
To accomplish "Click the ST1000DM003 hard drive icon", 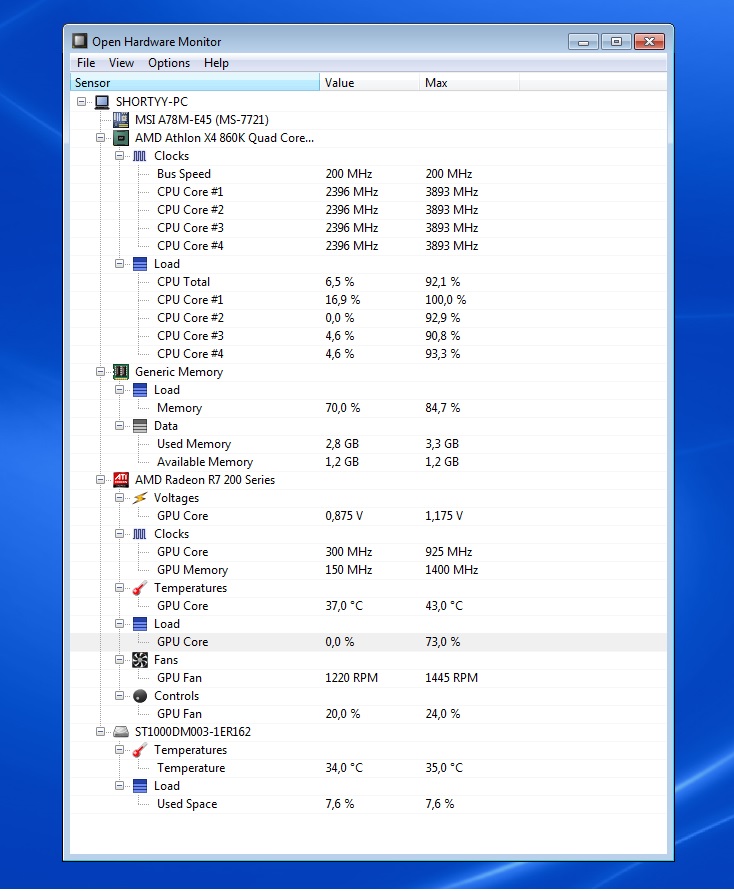I will (x=120, y=732).
